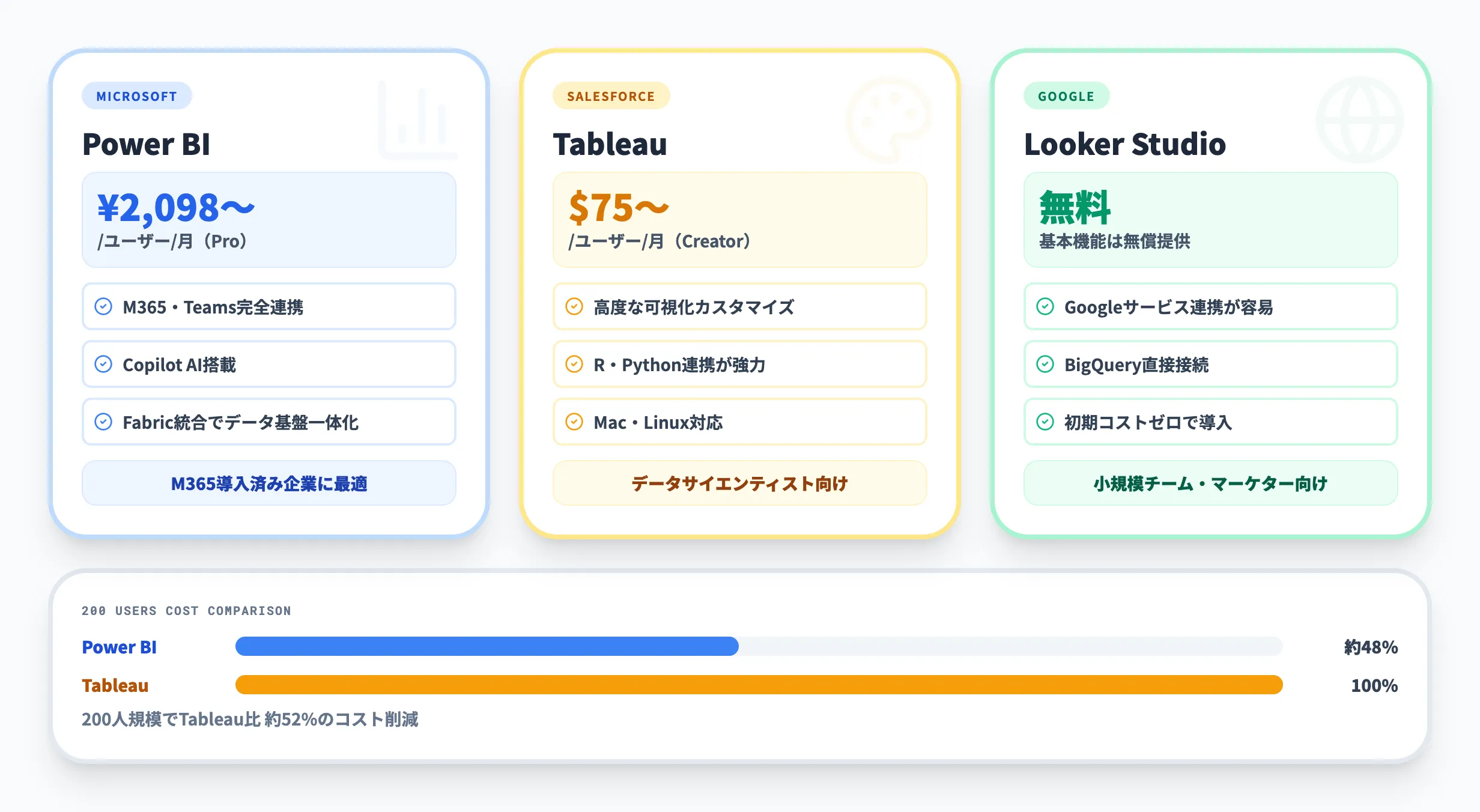Click the Mac・Linux対応 feature text
1480x812 pixels.
(658, 422)
